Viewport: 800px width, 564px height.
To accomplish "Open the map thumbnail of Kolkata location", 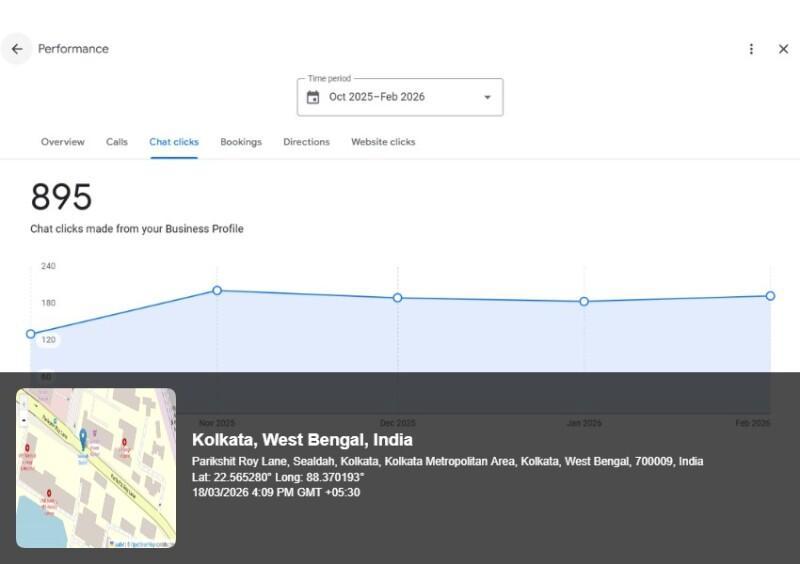I will 96,468.
